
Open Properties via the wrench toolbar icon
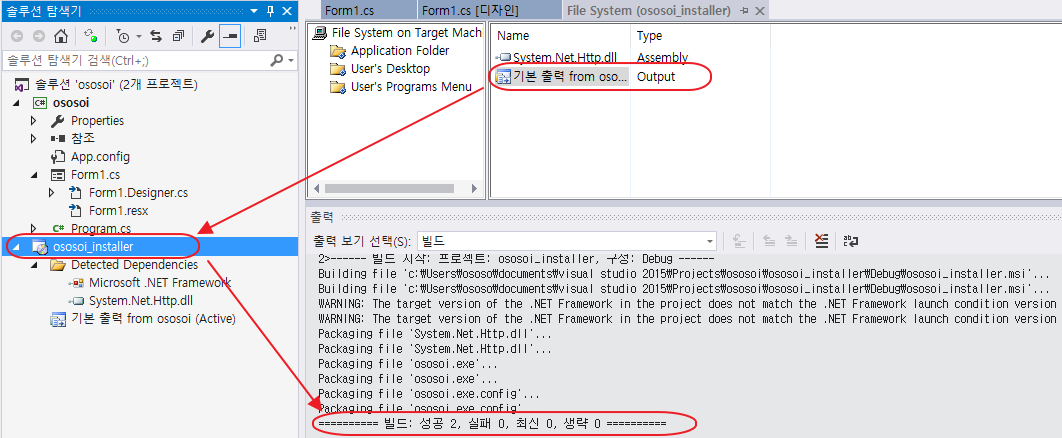(207, 36)
